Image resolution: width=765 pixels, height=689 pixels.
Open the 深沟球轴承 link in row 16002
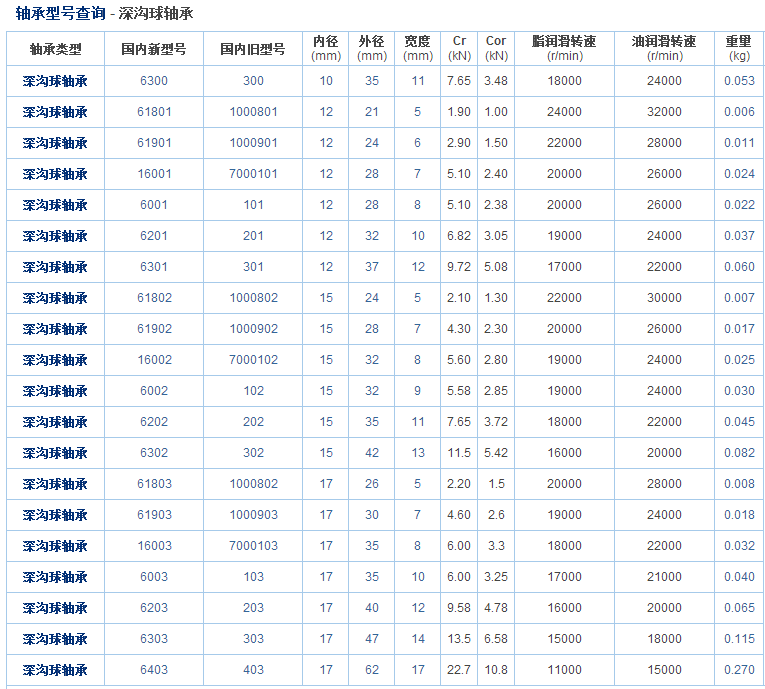pyautogui.click(x=55, y=360)
